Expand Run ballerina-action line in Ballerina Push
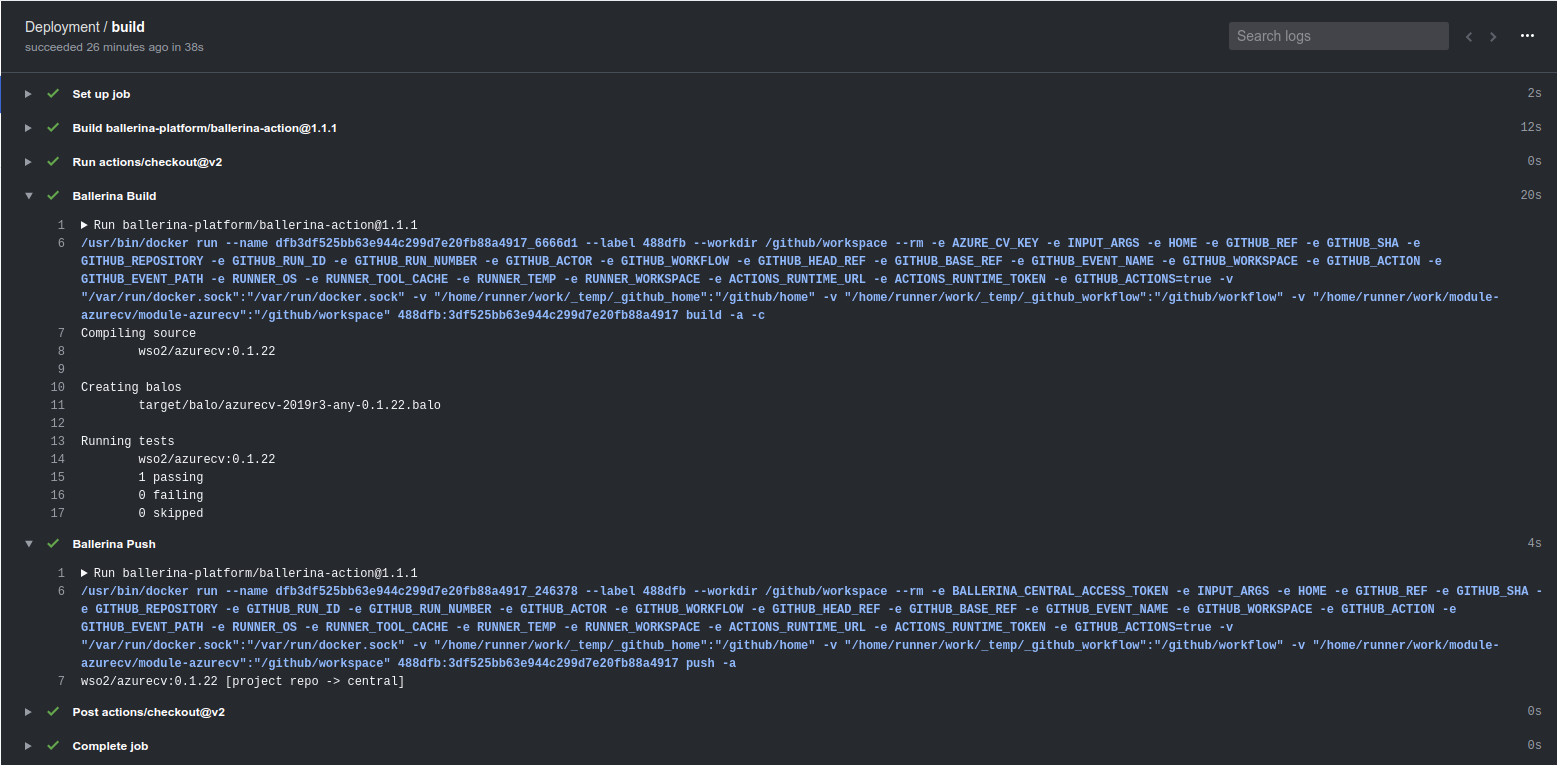The width and height of the screenshot is (1557, 765). click(85, 573)
